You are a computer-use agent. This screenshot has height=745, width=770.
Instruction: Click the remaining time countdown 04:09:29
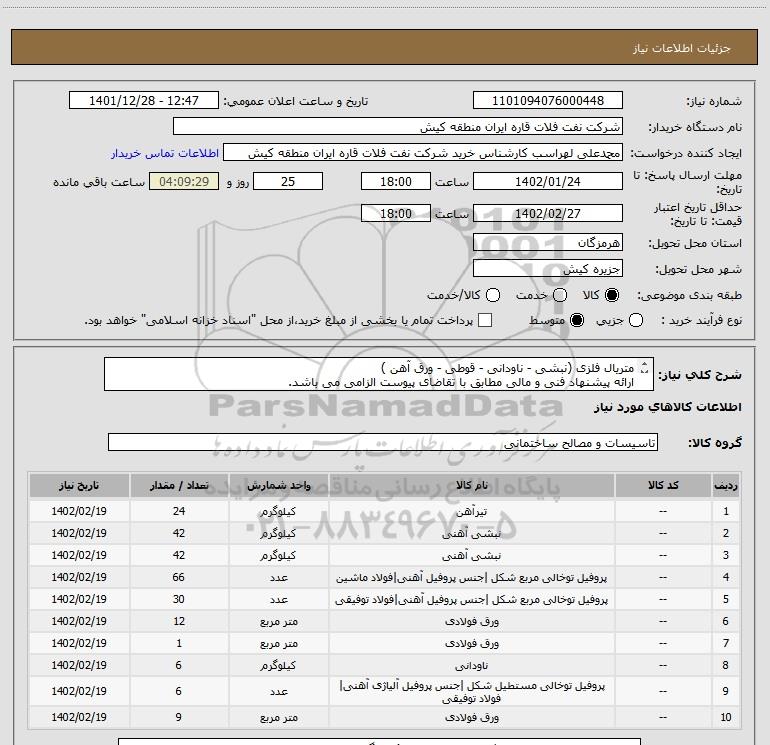coord(184,182)
